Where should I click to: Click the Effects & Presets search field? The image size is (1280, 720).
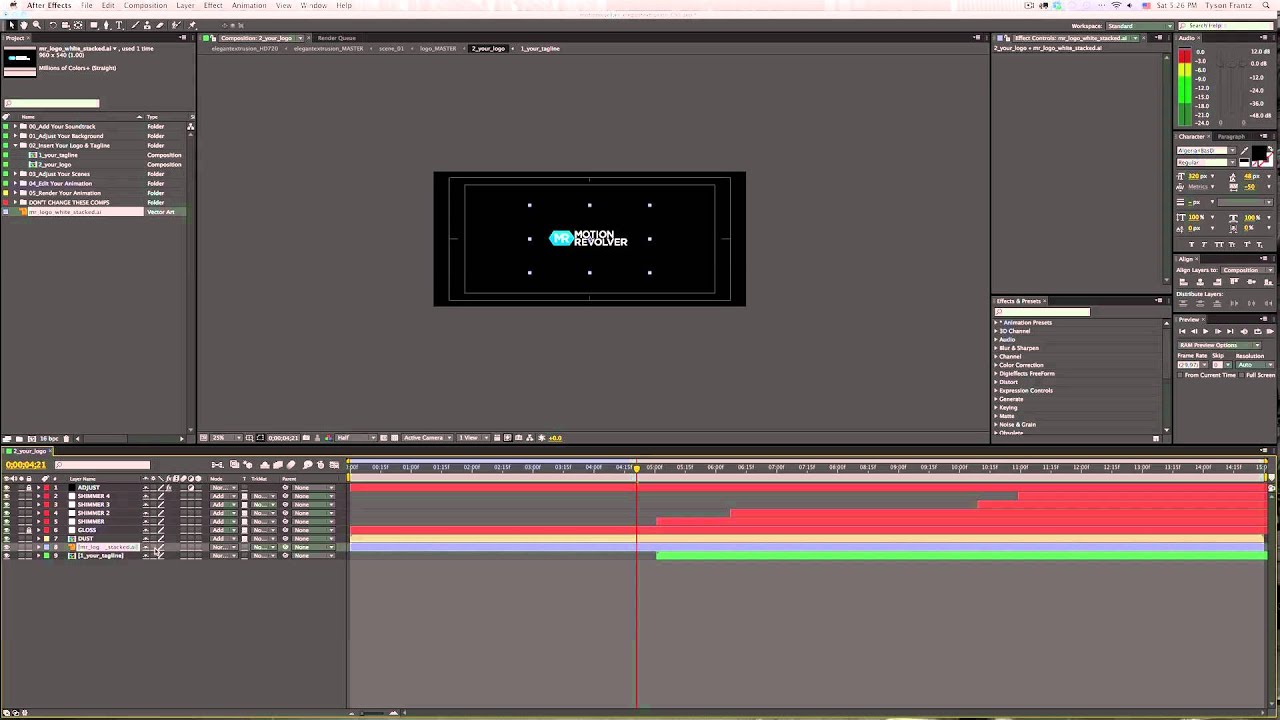[x=1042, y=312]
